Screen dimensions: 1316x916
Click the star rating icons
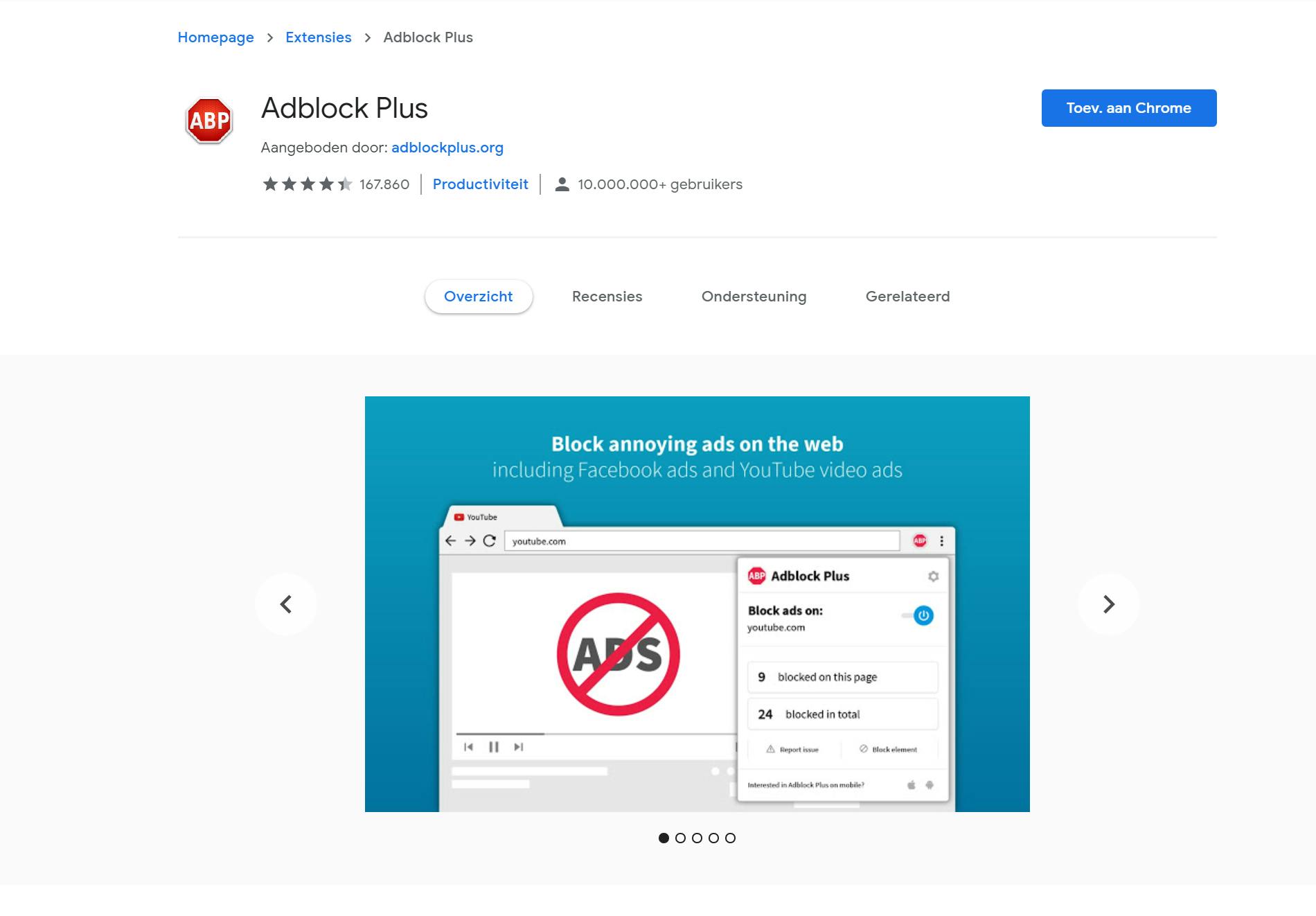pos(308,184)
